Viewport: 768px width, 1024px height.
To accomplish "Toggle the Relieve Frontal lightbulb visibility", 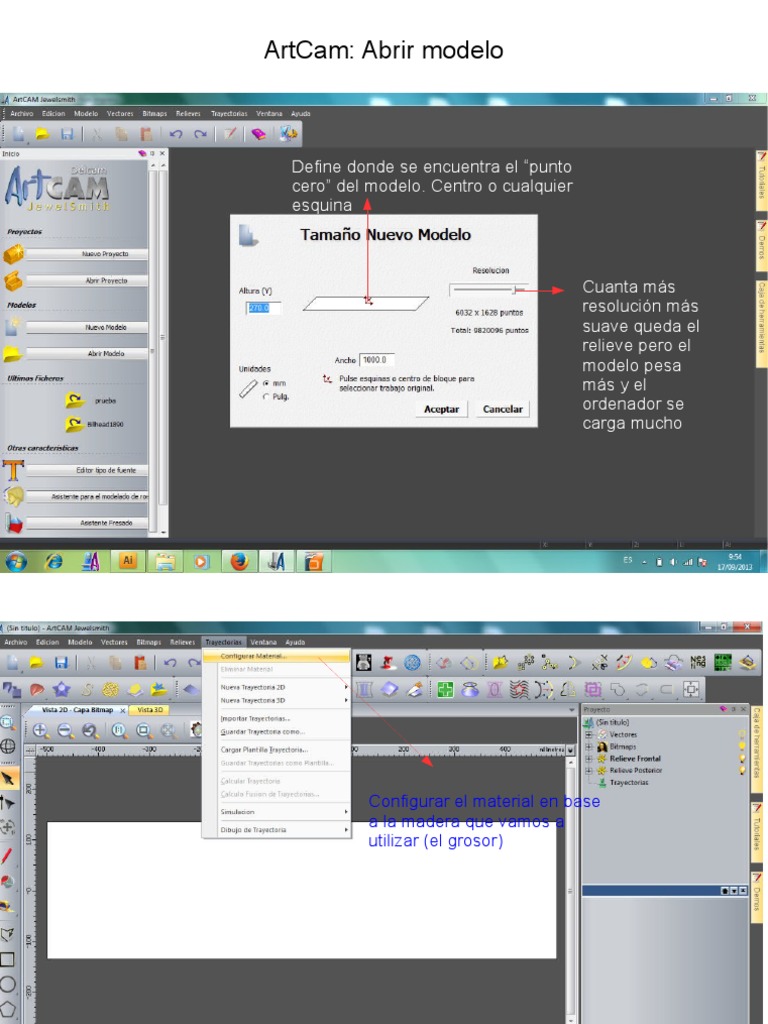I will pyautogui.click(x=741, y=758).
